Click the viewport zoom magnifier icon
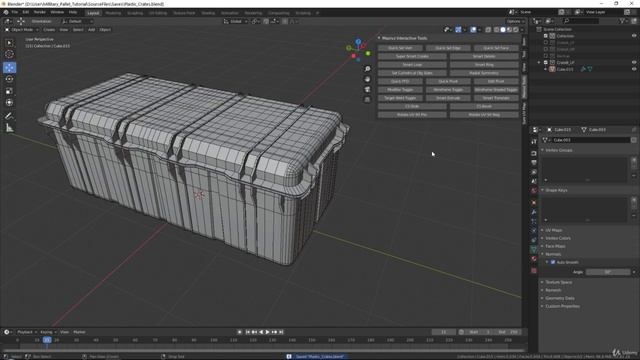 point(367,69)
